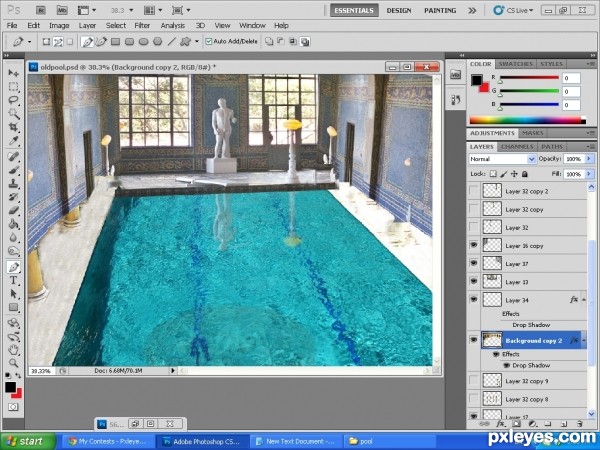600x450 pixels.
Task: Toggle Drop Shadow effect on Background copy 2
Action: [x=506, y=365]
